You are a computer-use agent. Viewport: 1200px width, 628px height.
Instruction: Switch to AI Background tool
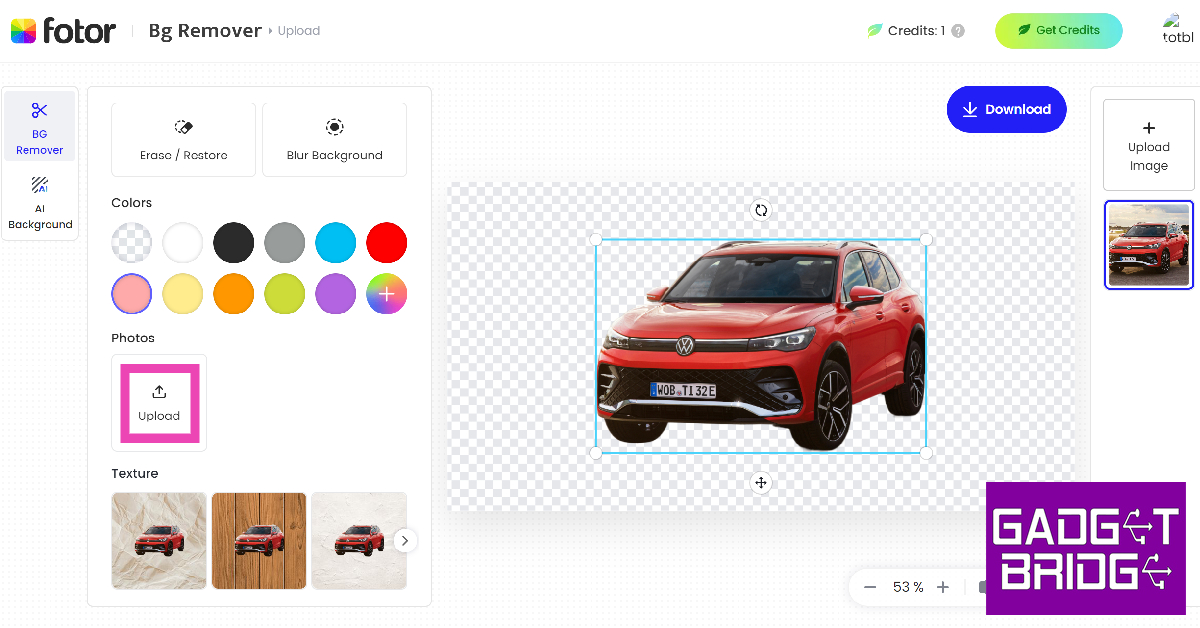40,202
